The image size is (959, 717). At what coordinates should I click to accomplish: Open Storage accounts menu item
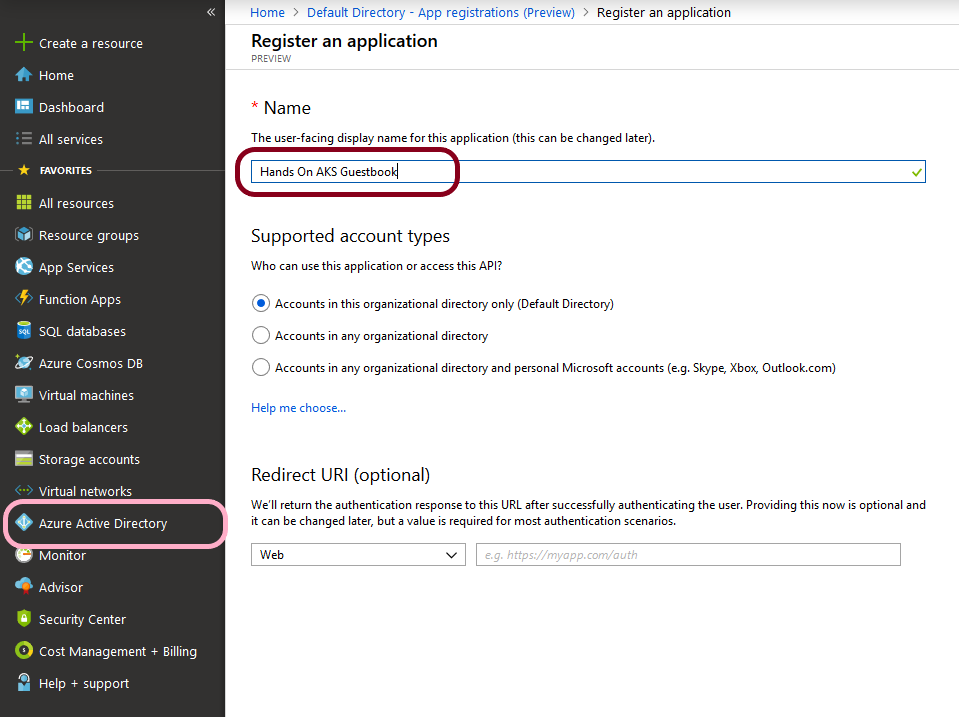click(89, 459)
